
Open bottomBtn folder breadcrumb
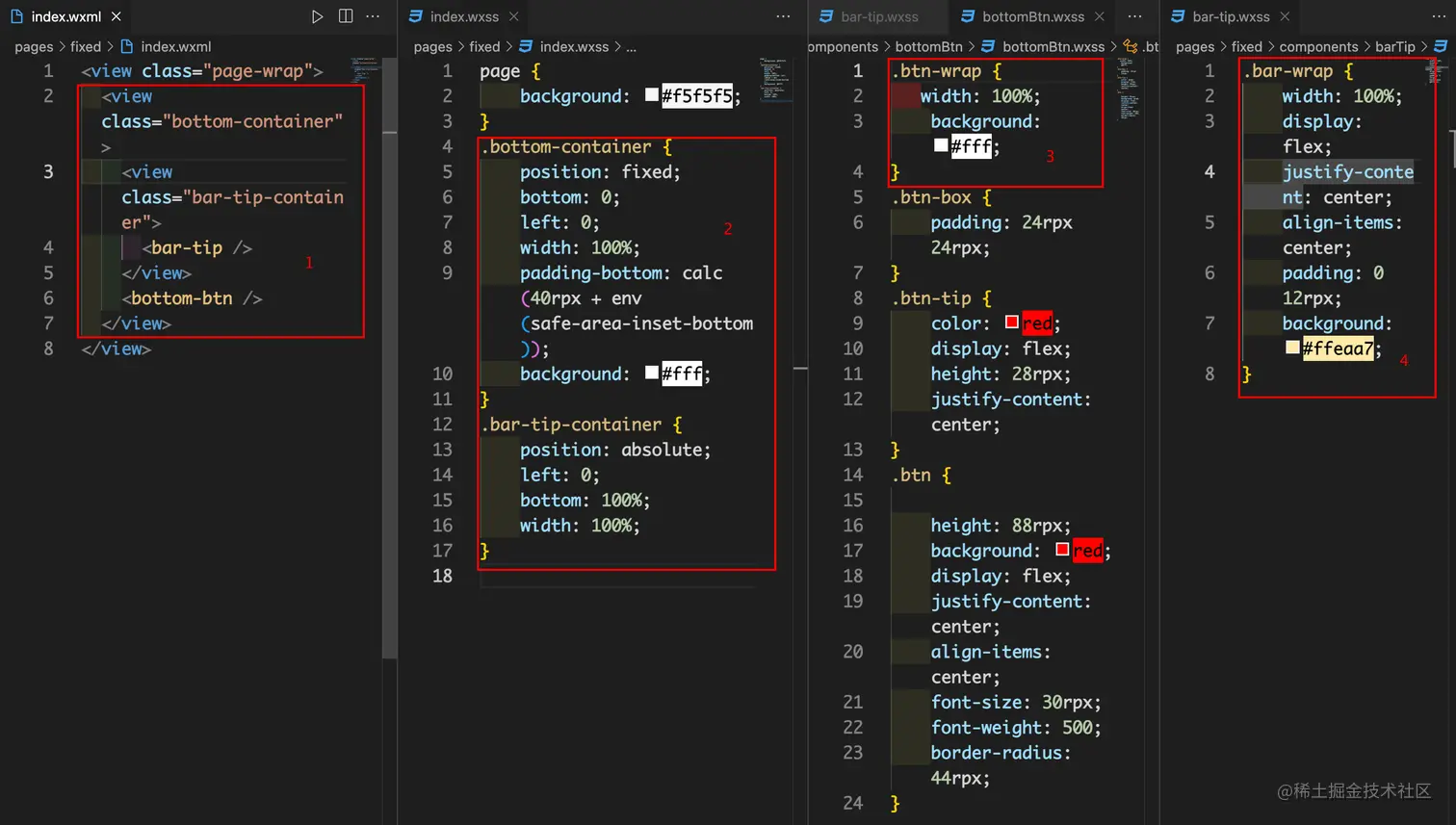coord(928,46)
